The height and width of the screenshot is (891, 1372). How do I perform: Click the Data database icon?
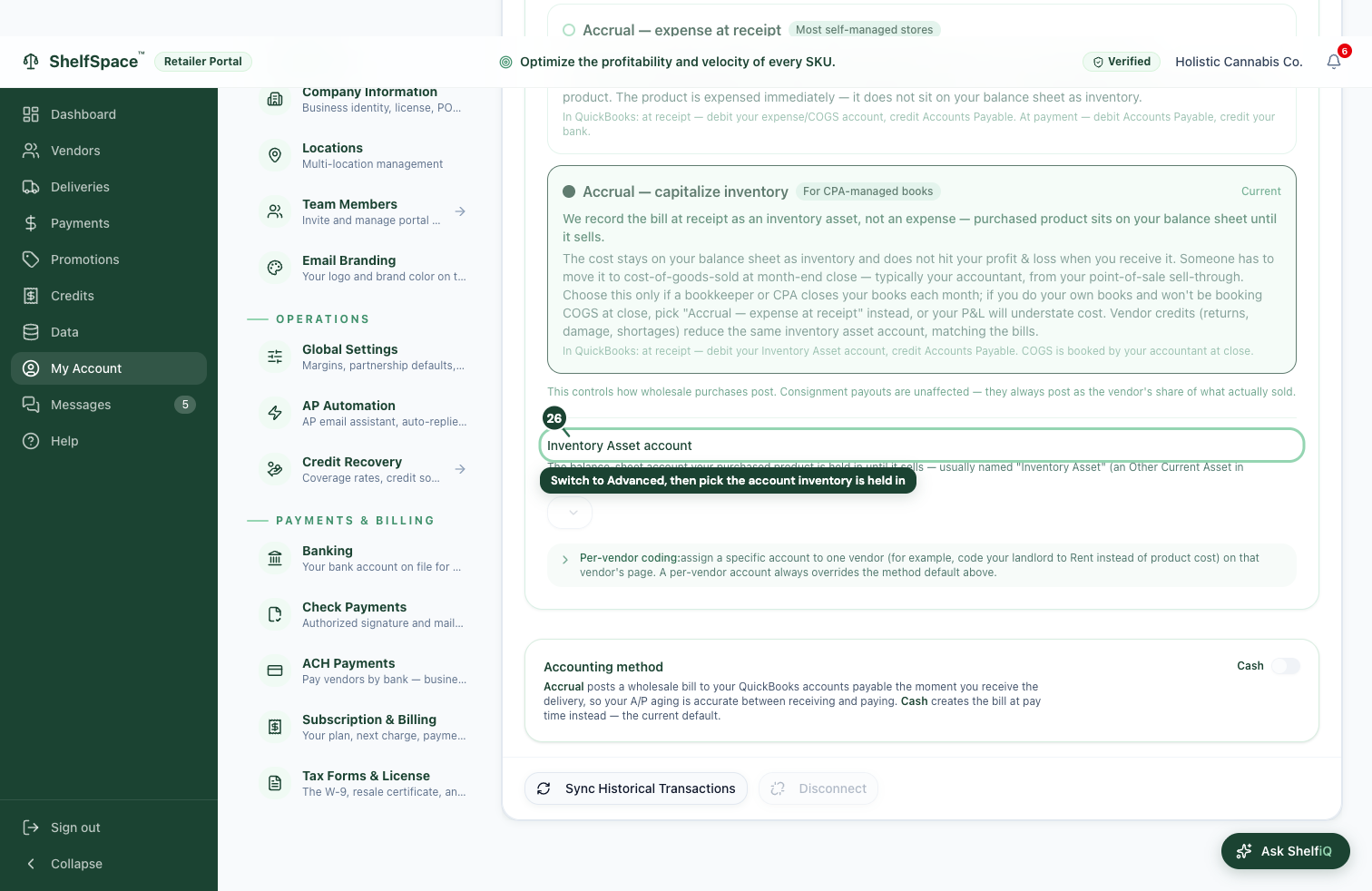(31, 332)
